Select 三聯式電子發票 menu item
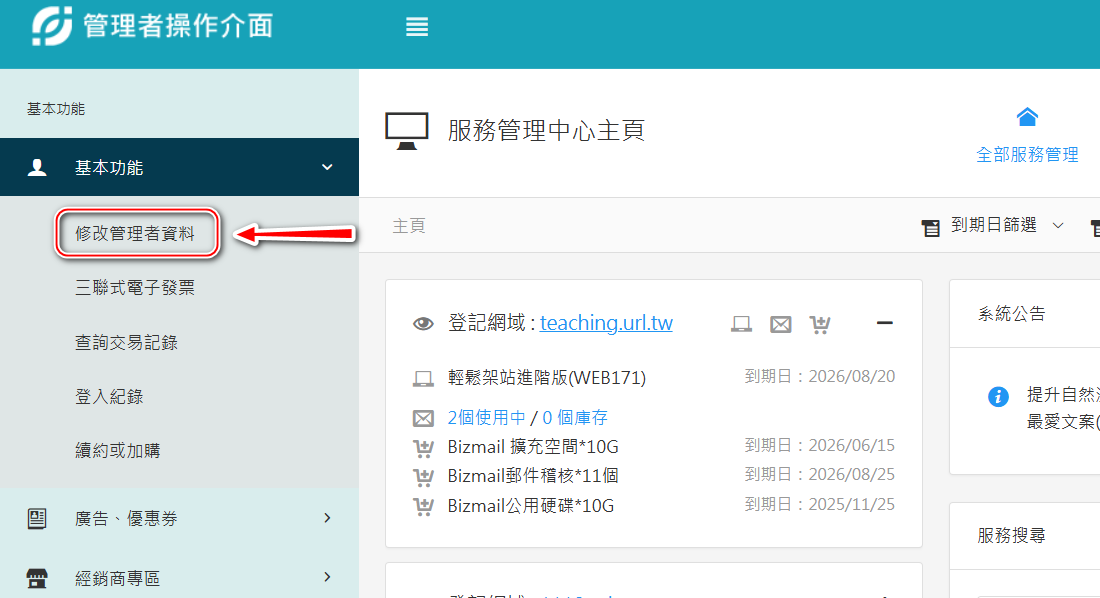 click(135, 289)
